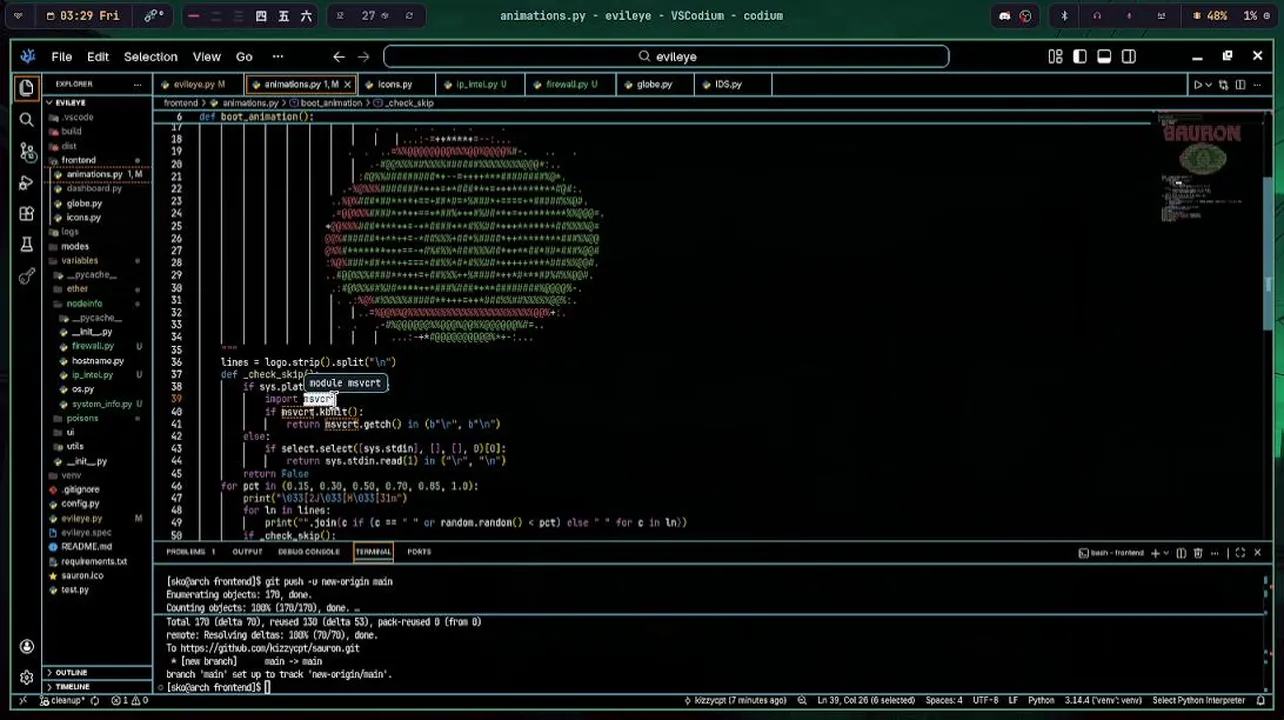Kill the terminal with trash icon
1284x720 pixels.
[x=1197, y=553]
